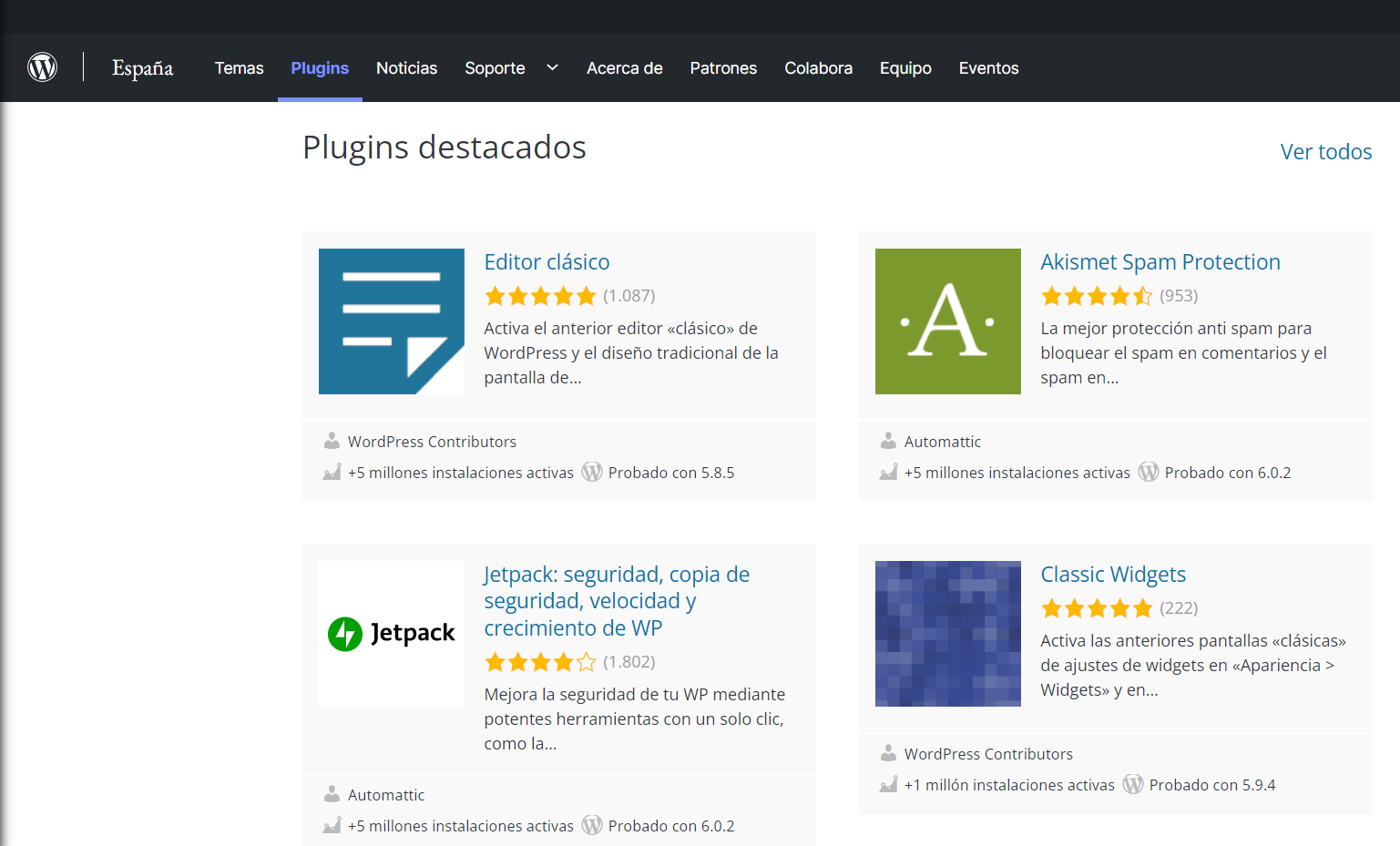
Task: Click the Plugins destacados heading
Action: tap(445, 148)
